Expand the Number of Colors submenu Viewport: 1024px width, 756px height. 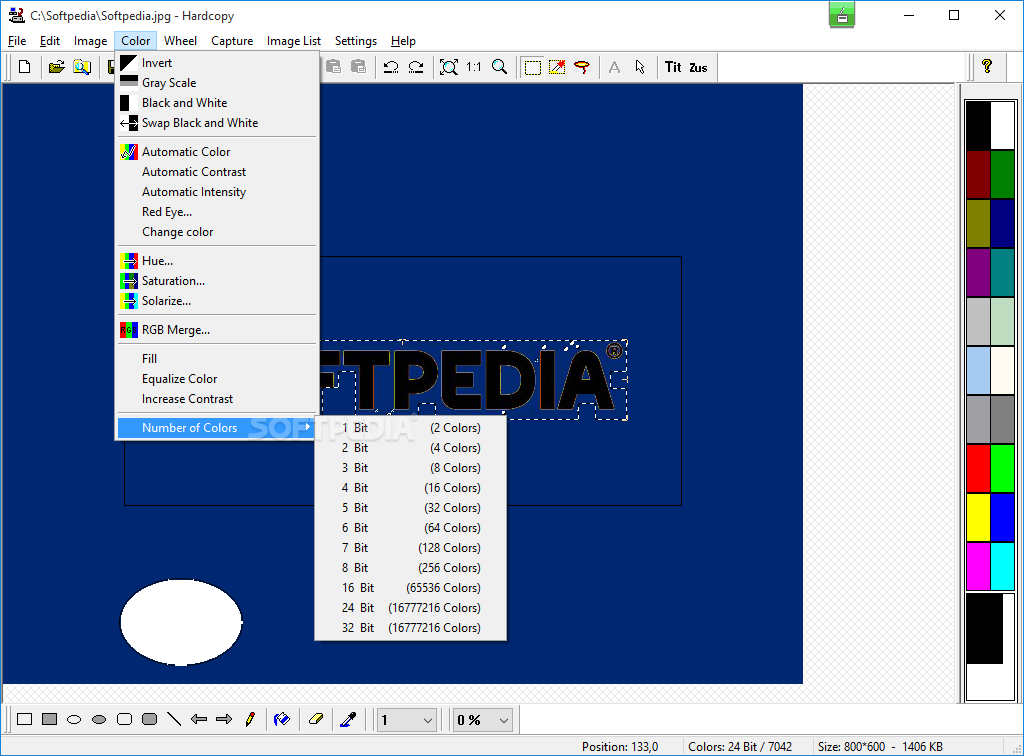click(216, 428)
